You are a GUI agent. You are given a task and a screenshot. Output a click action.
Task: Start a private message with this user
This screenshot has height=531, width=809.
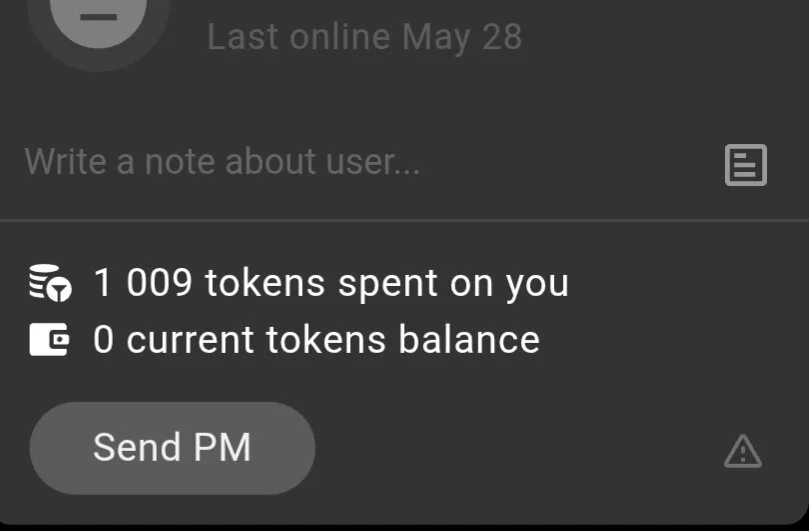172,448
